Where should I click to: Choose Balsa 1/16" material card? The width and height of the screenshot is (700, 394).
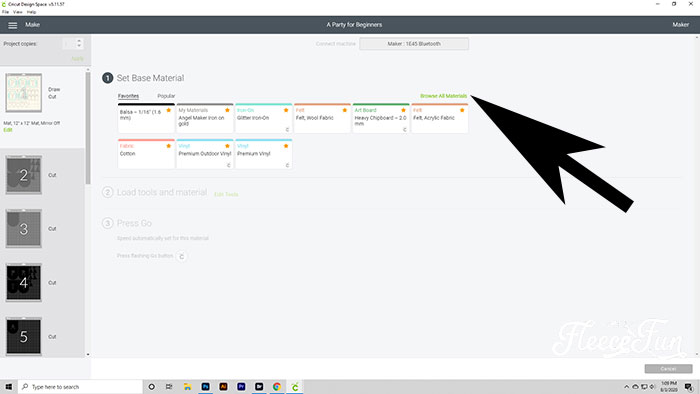tap(146, 118)
